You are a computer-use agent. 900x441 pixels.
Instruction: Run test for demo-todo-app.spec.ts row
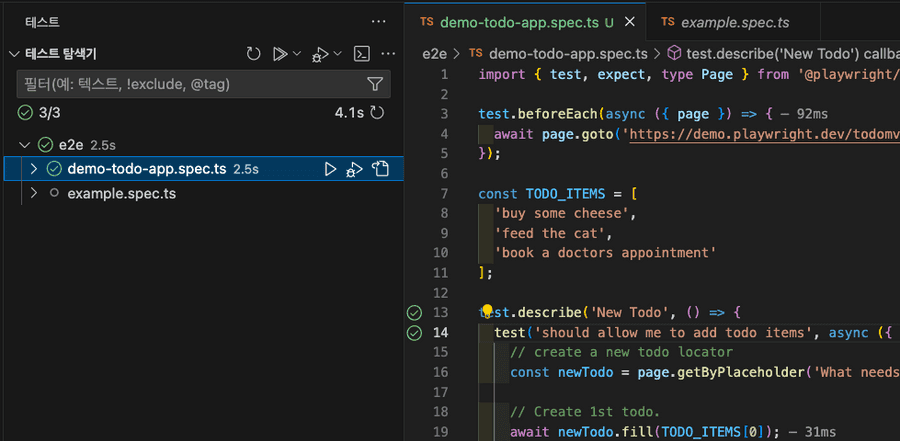pos(331,169)
